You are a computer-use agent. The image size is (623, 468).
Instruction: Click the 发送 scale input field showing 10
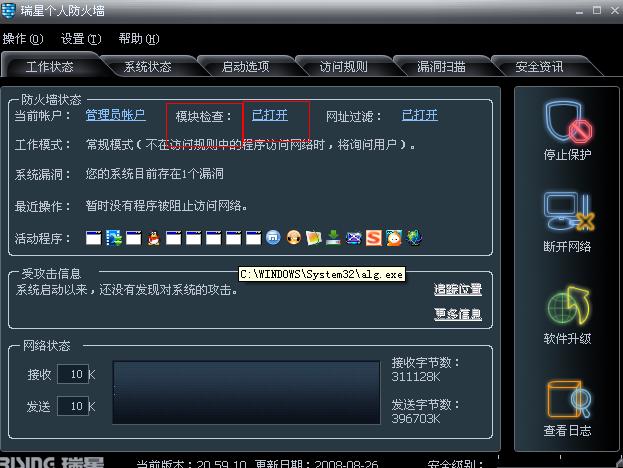73,406
